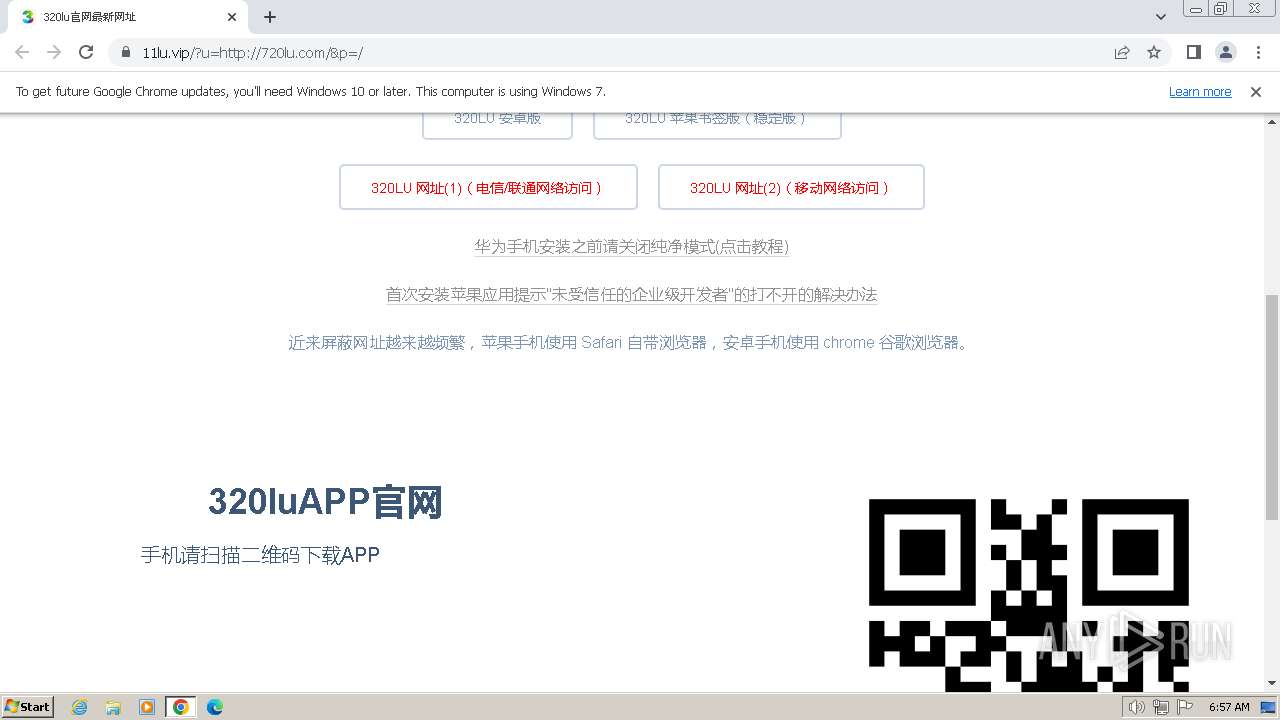Open a new tab with plus button
This screenshot has width=1280, height=720.
click(270, 17)
